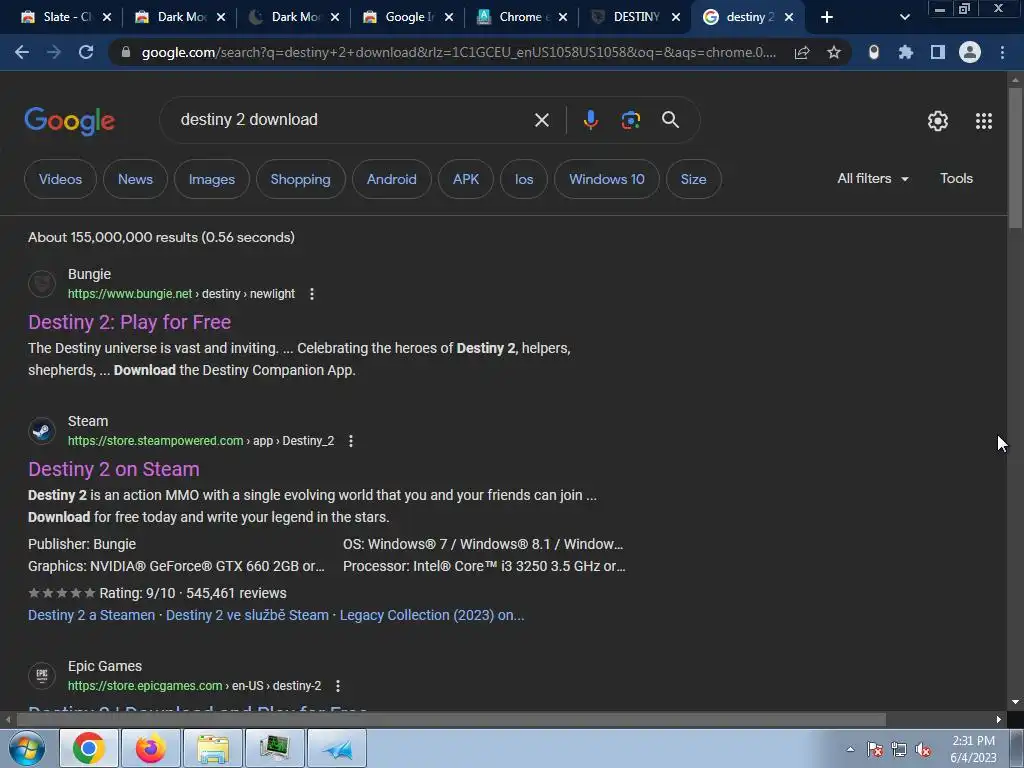Click the store.epicgames.com URL
The height and width of the screenshot is (768, 1024).
pos(195,686)
